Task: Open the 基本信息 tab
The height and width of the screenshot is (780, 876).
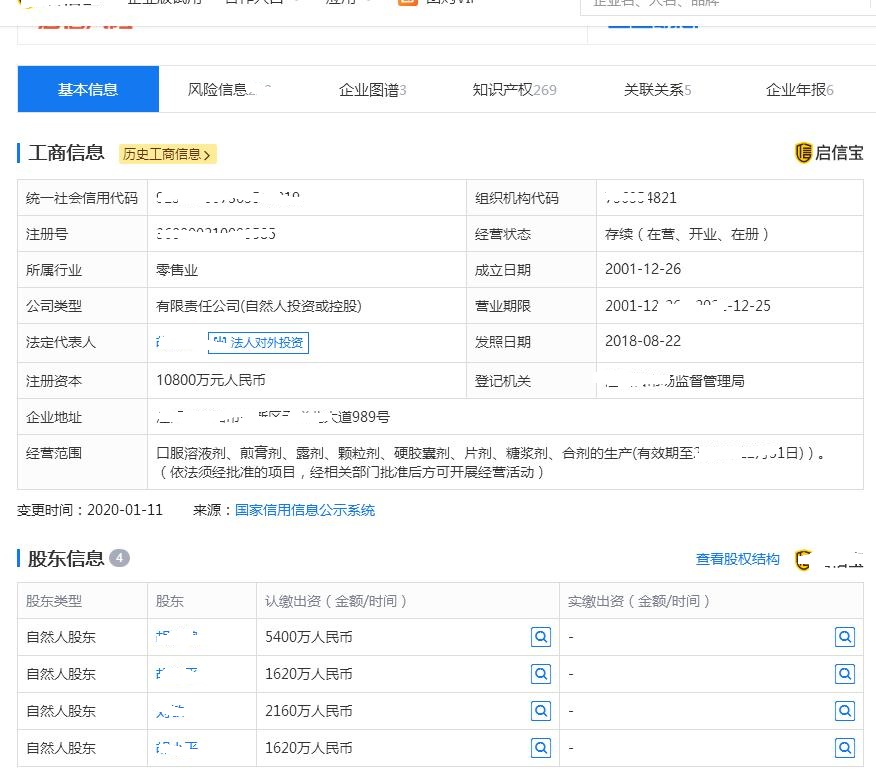Action: tap(88, 89)
